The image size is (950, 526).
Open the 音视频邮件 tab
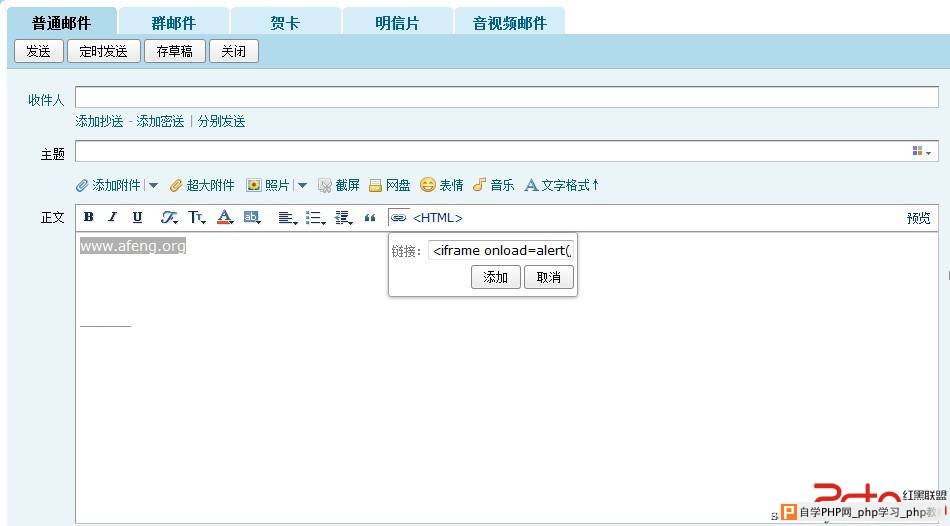[x=510, y=22]
